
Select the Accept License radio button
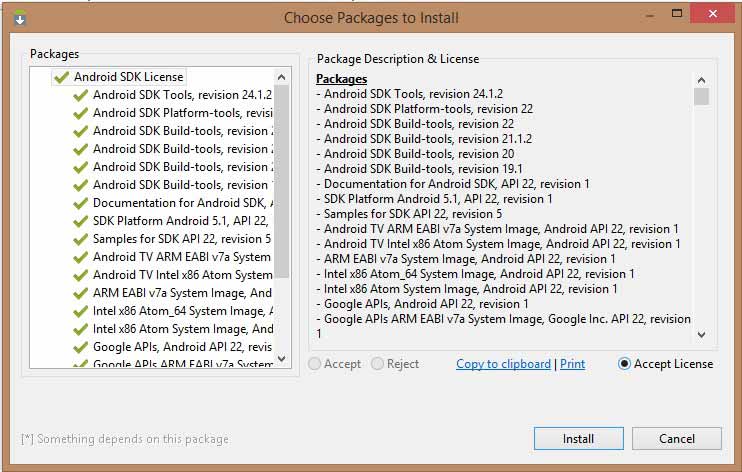(625, 364)
